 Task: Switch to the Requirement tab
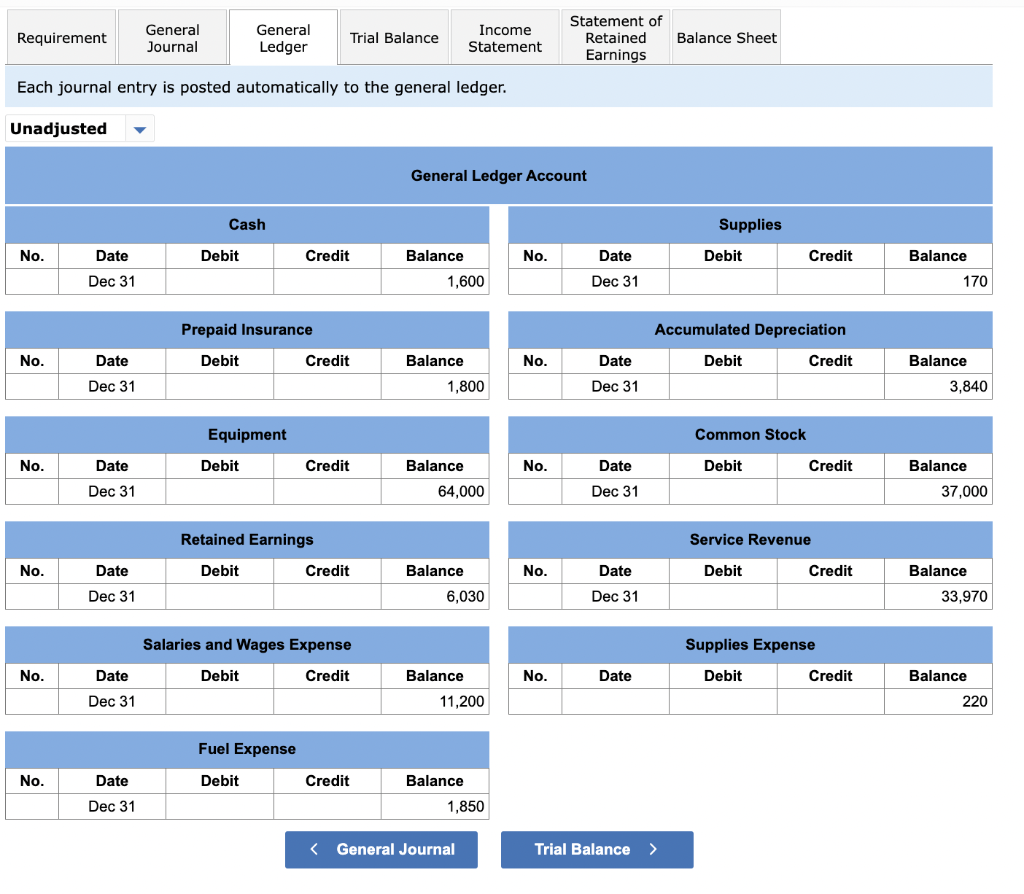coord(61,37)
